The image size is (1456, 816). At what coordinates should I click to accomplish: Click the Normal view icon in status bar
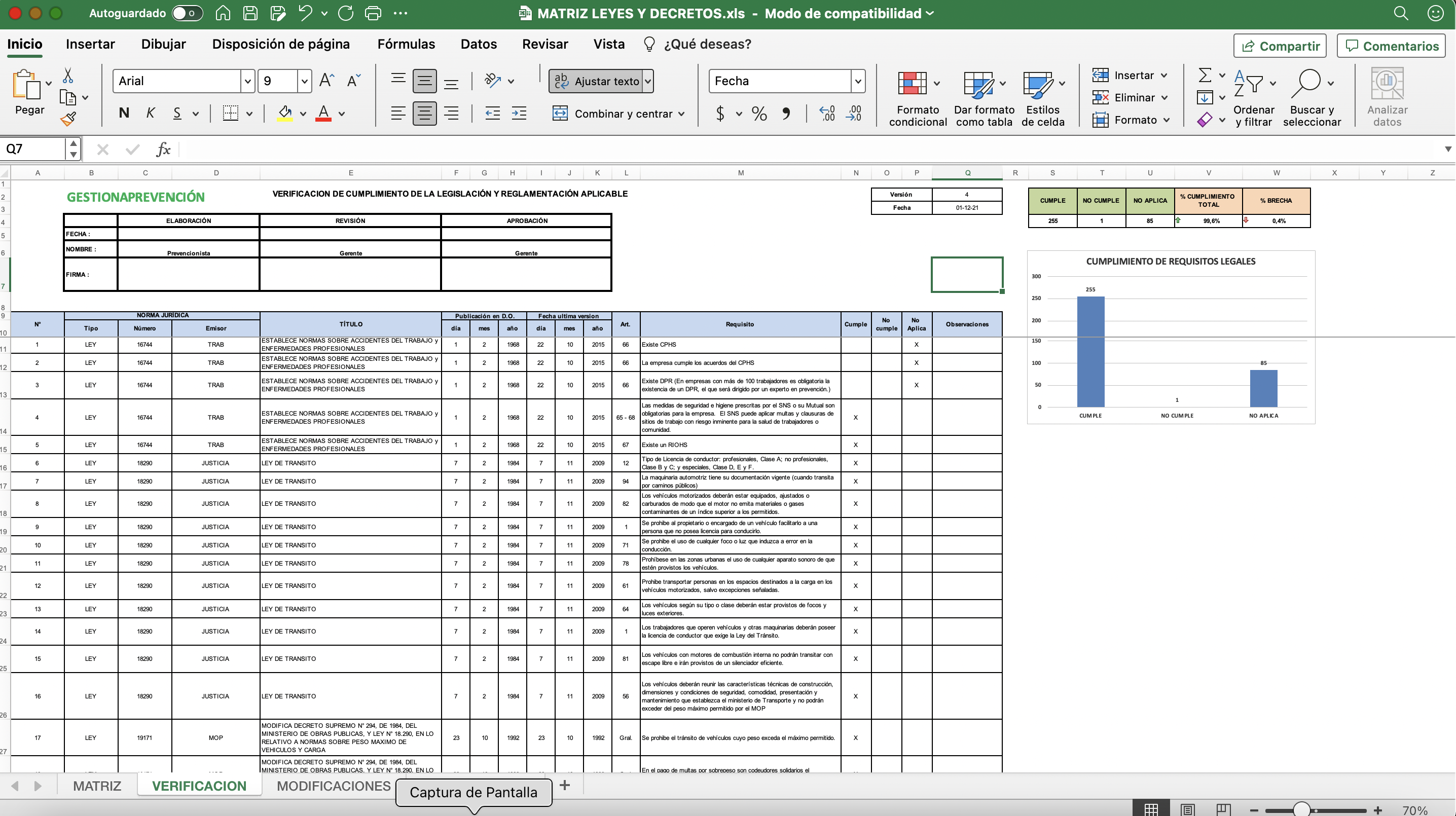click(1151, 809)
